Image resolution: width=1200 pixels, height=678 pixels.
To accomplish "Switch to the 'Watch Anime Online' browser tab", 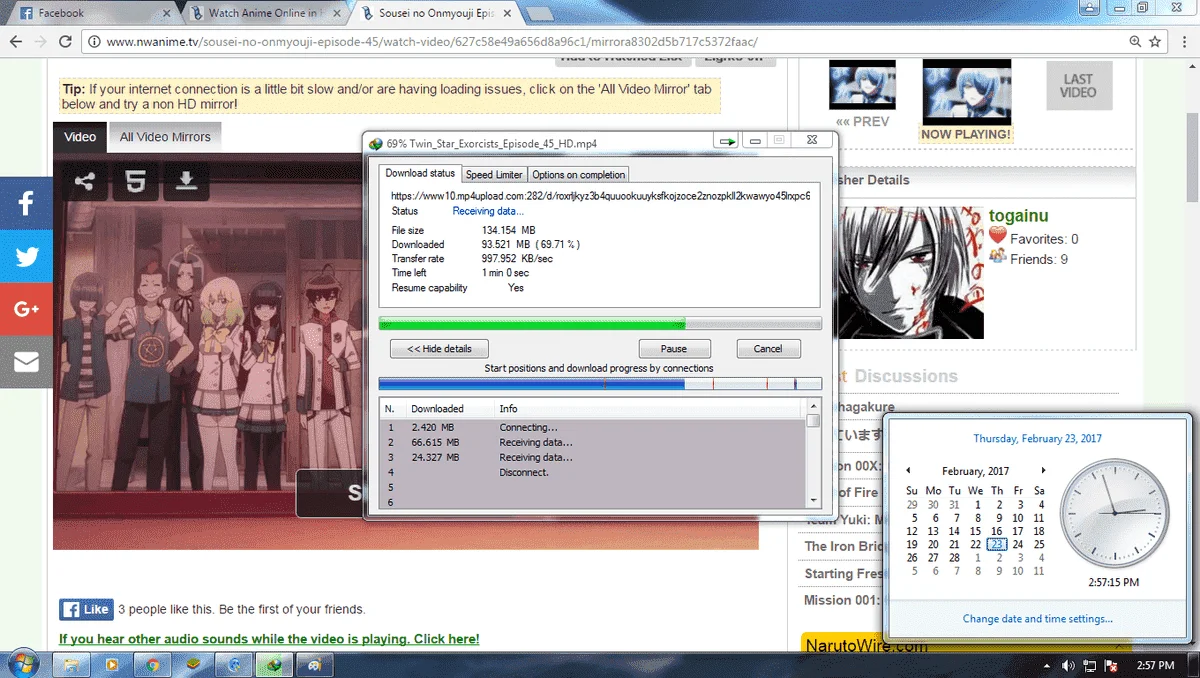I will coord(265,13).
